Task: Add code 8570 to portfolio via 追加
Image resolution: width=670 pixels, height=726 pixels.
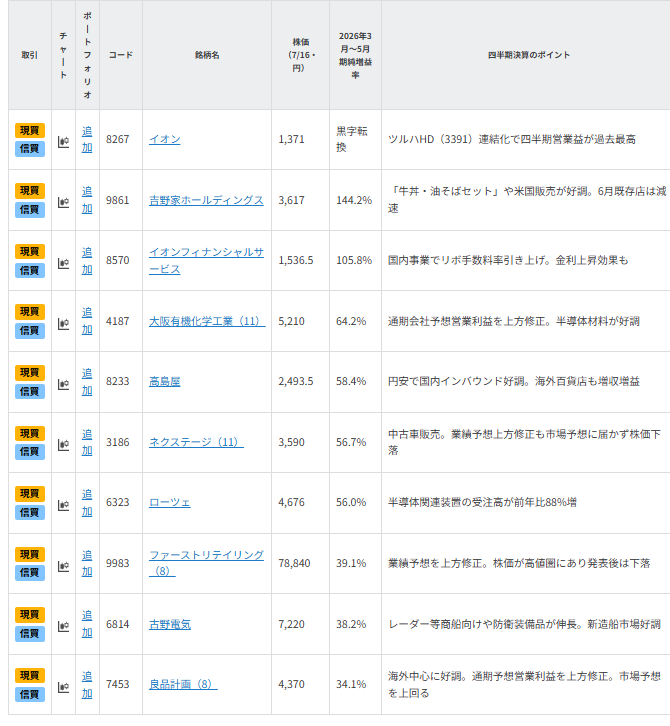Action: [87, 261]
